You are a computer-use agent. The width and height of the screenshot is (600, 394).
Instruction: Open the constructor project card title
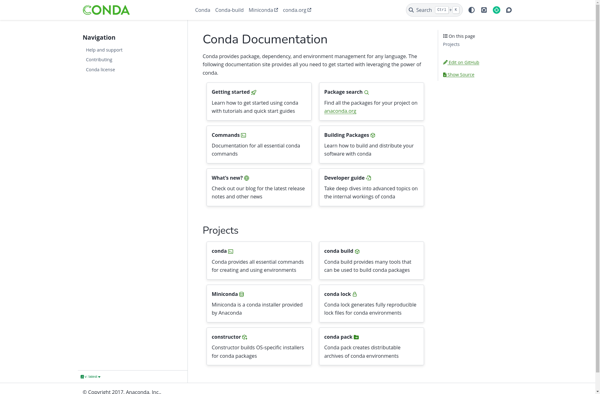click(x=226, y=337)
